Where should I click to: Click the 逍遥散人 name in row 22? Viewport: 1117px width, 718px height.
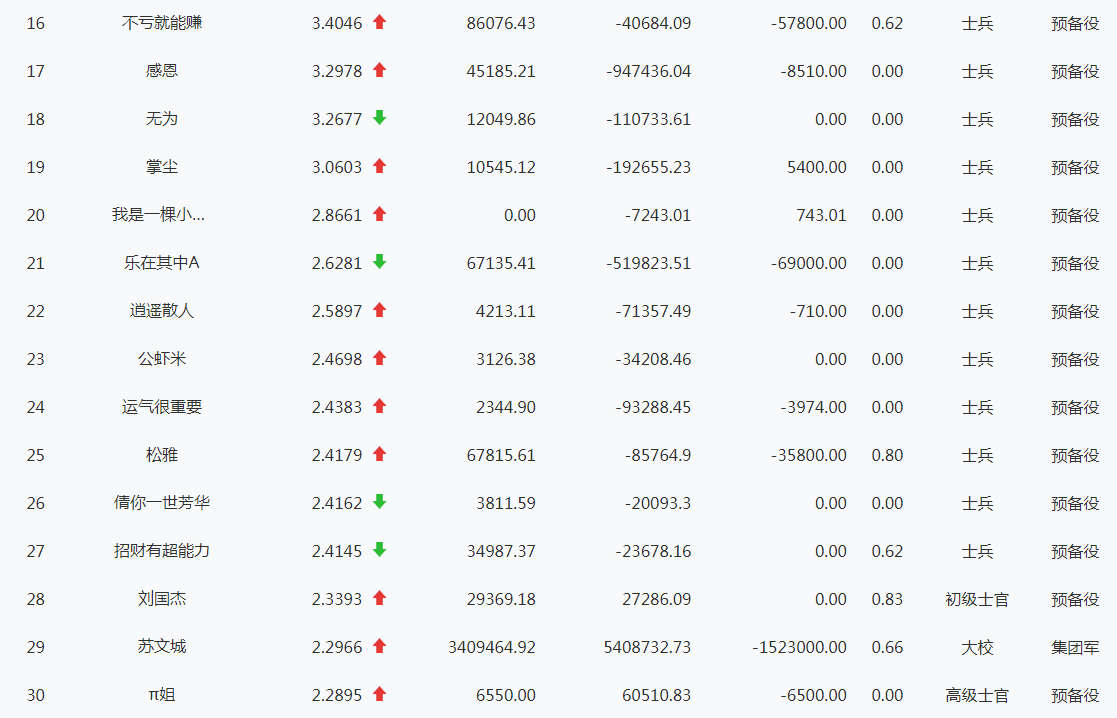(x=162, y=311)
